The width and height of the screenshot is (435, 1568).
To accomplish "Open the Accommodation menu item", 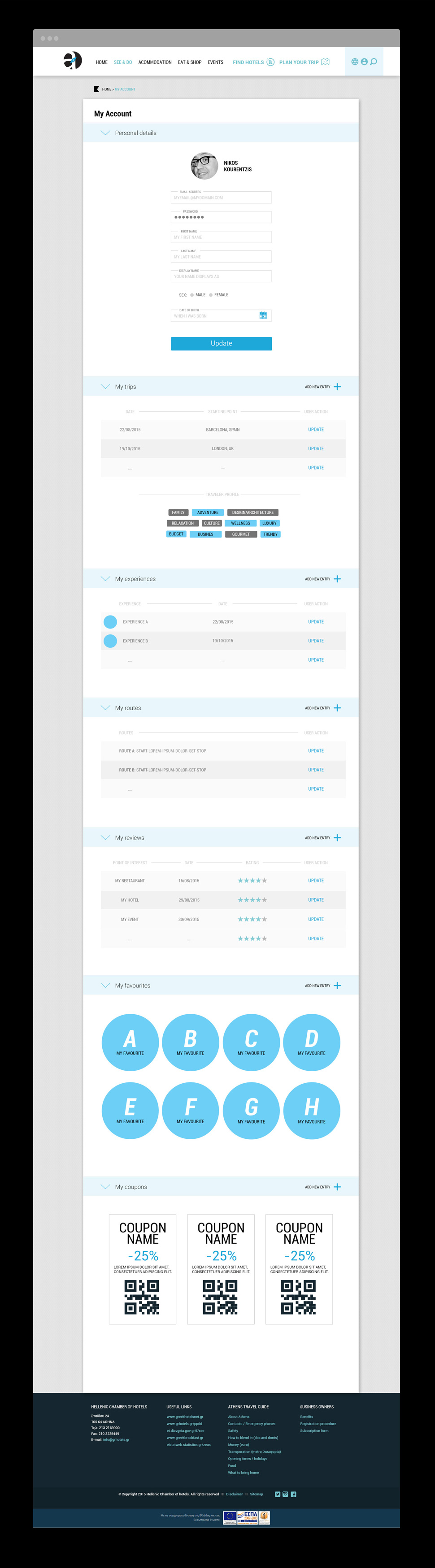I will point(155,62).
